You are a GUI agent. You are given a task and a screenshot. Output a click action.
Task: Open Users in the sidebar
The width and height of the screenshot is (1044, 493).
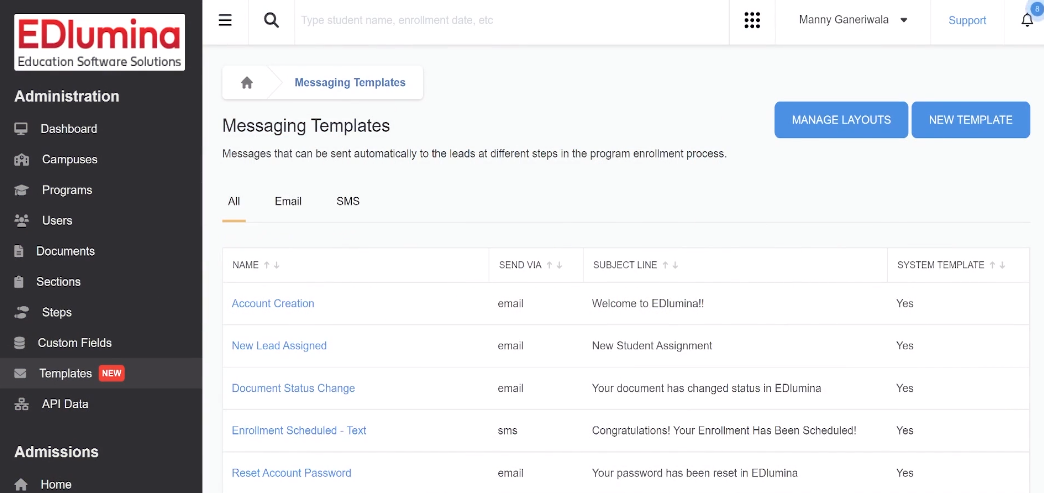57,221
